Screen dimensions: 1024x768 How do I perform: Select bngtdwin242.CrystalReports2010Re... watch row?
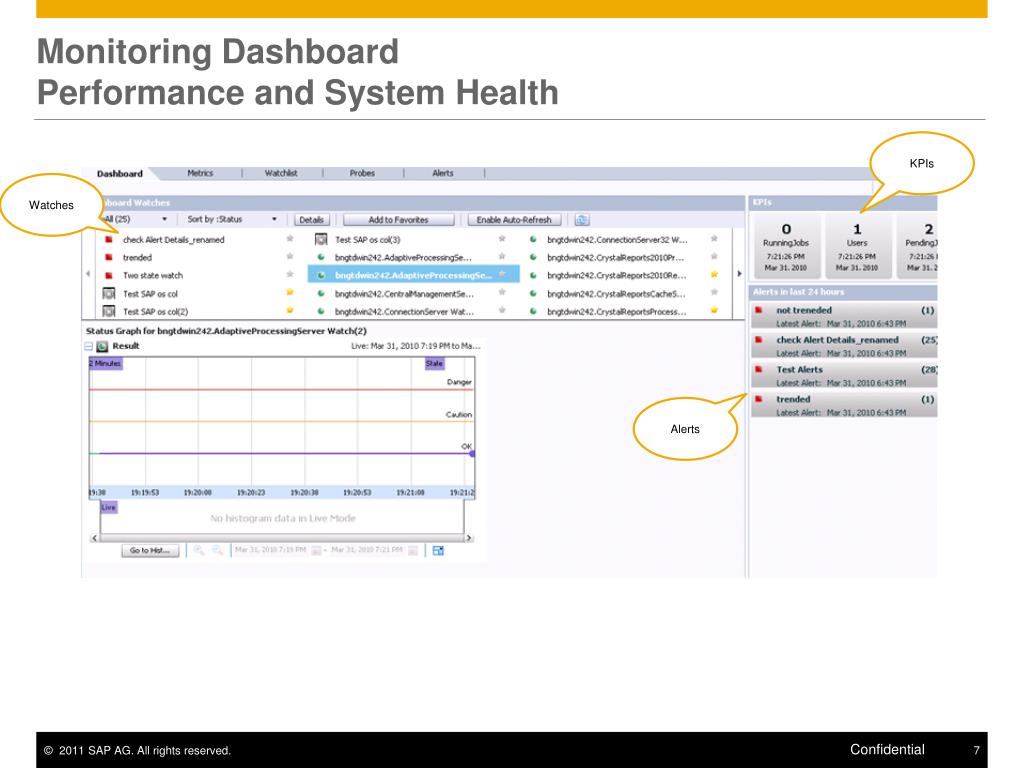[616, 275]
